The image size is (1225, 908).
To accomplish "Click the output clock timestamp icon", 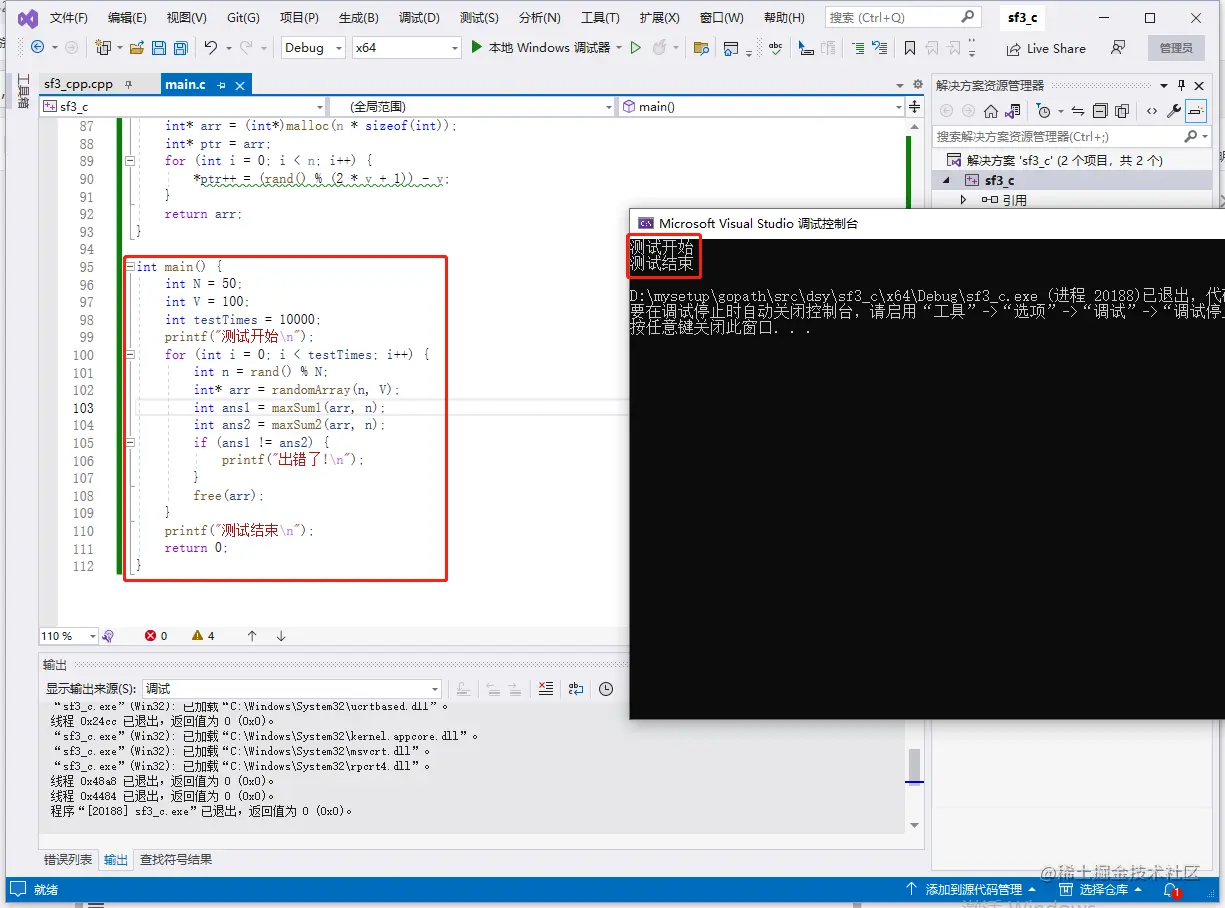I will (x=606, y=688).
